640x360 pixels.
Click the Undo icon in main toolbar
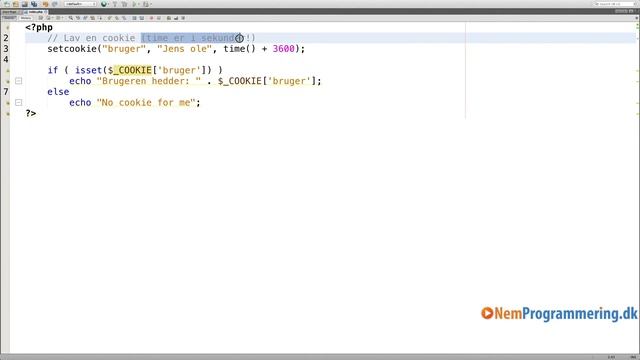coord(45,4)
